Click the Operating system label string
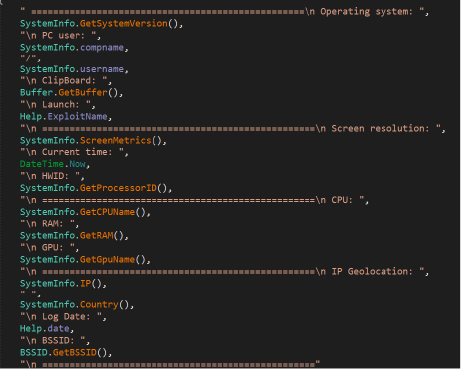The height and width of the screenshot is (369, 461). click(222, 12)
